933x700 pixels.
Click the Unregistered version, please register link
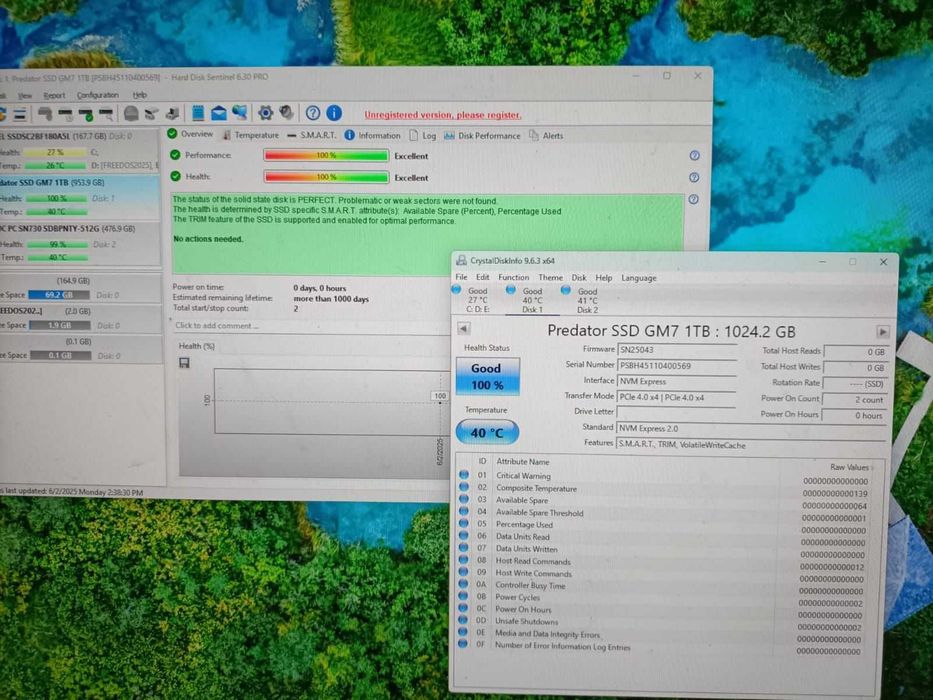(443, 115)
